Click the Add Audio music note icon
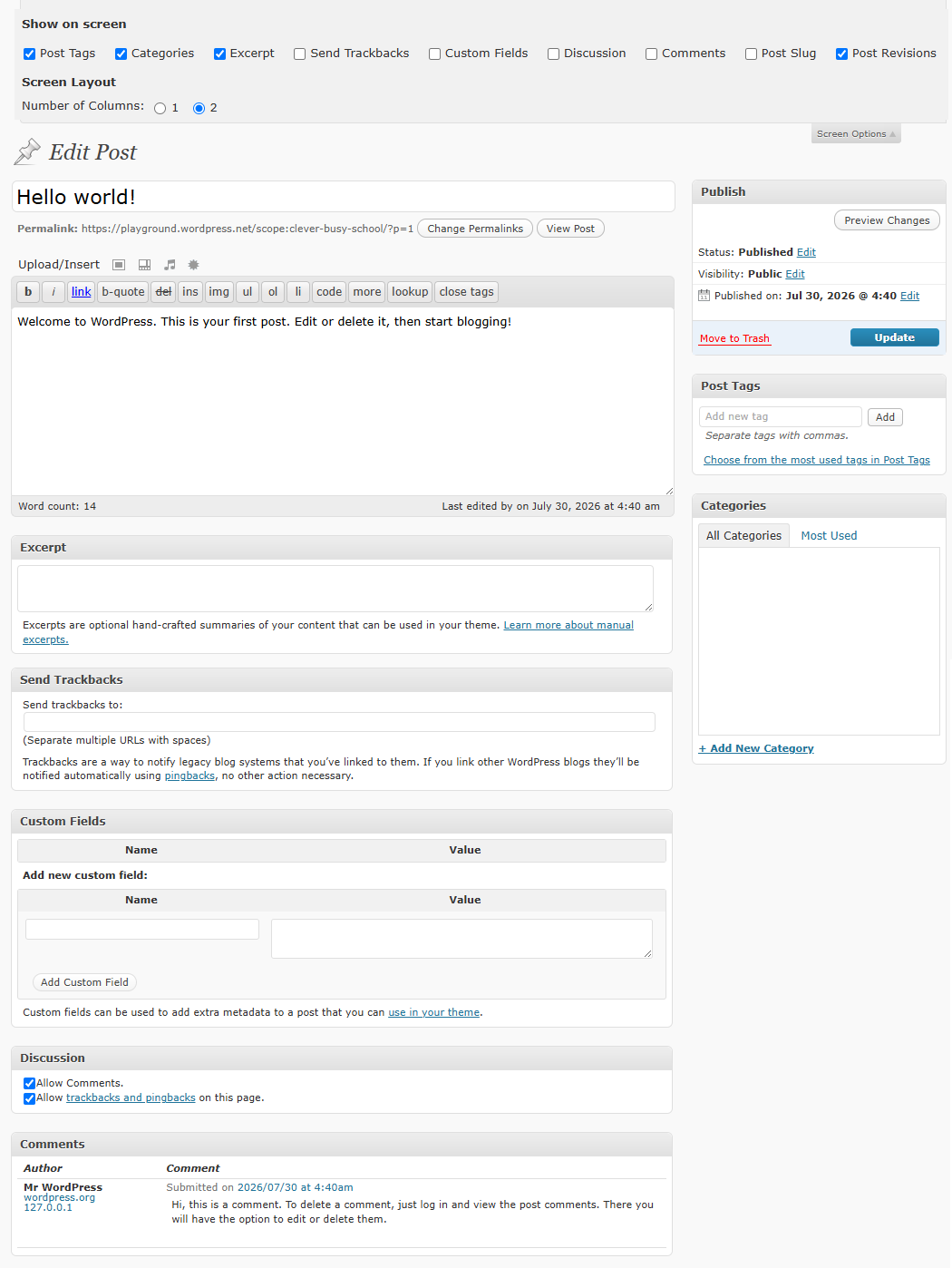 (x=170, y=265)
